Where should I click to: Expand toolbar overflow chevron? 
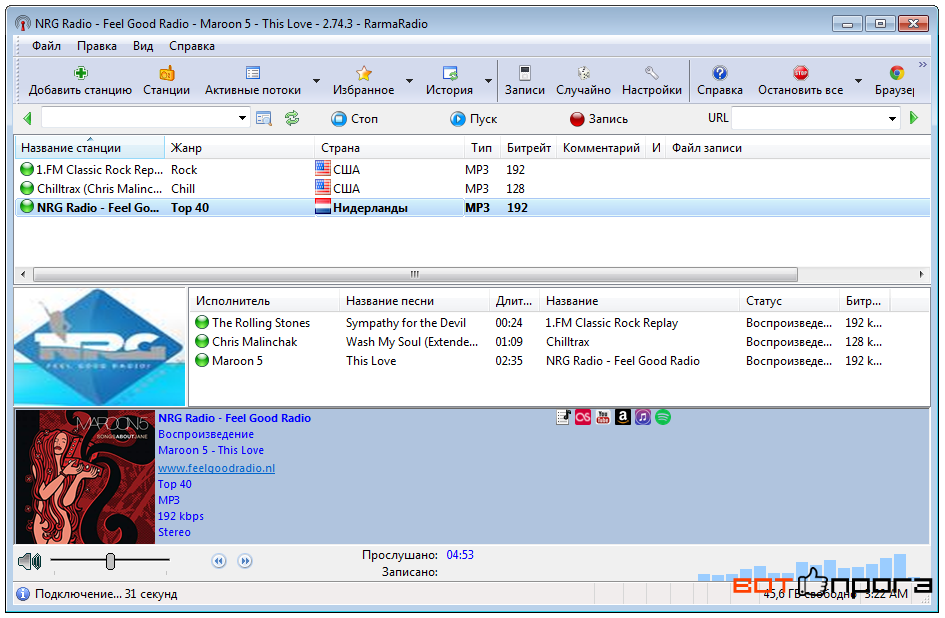click(923, 65)
